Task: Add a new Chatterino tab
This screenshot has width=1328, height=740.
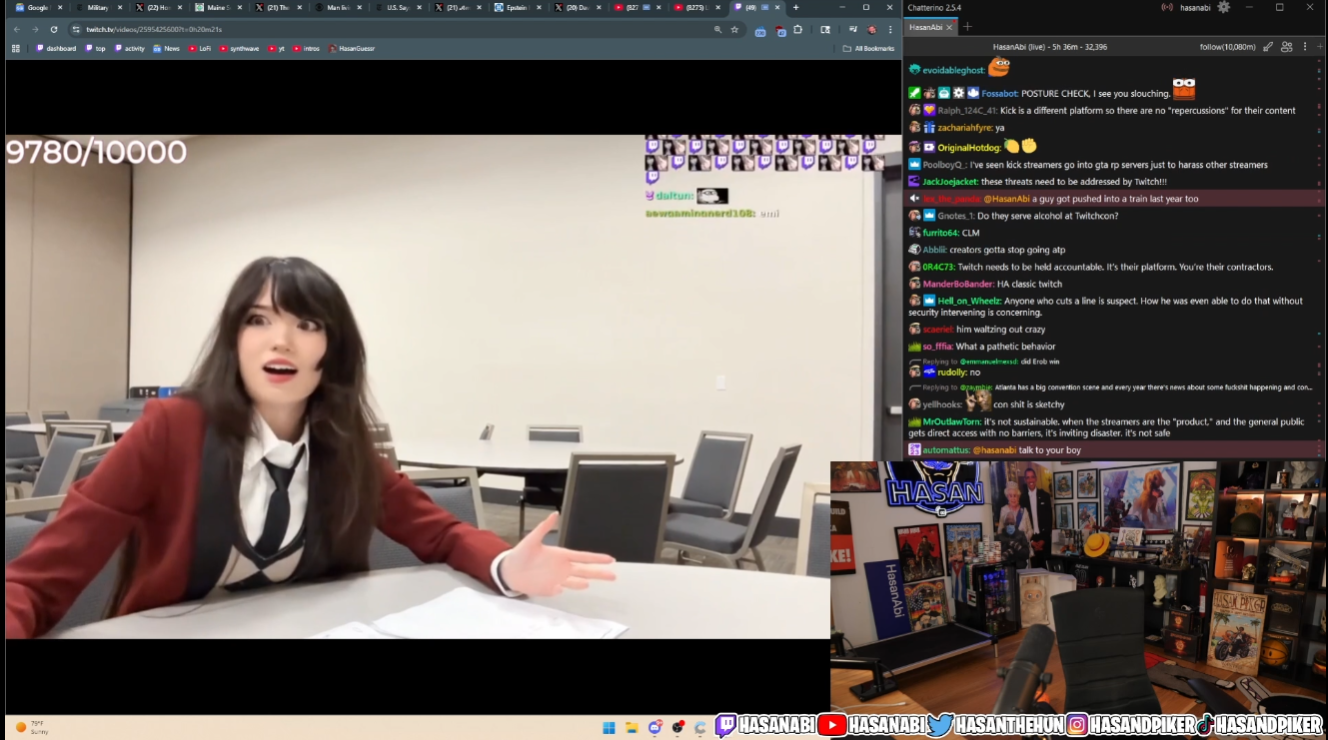Action: pyautogui.click(x=967, y=27)
